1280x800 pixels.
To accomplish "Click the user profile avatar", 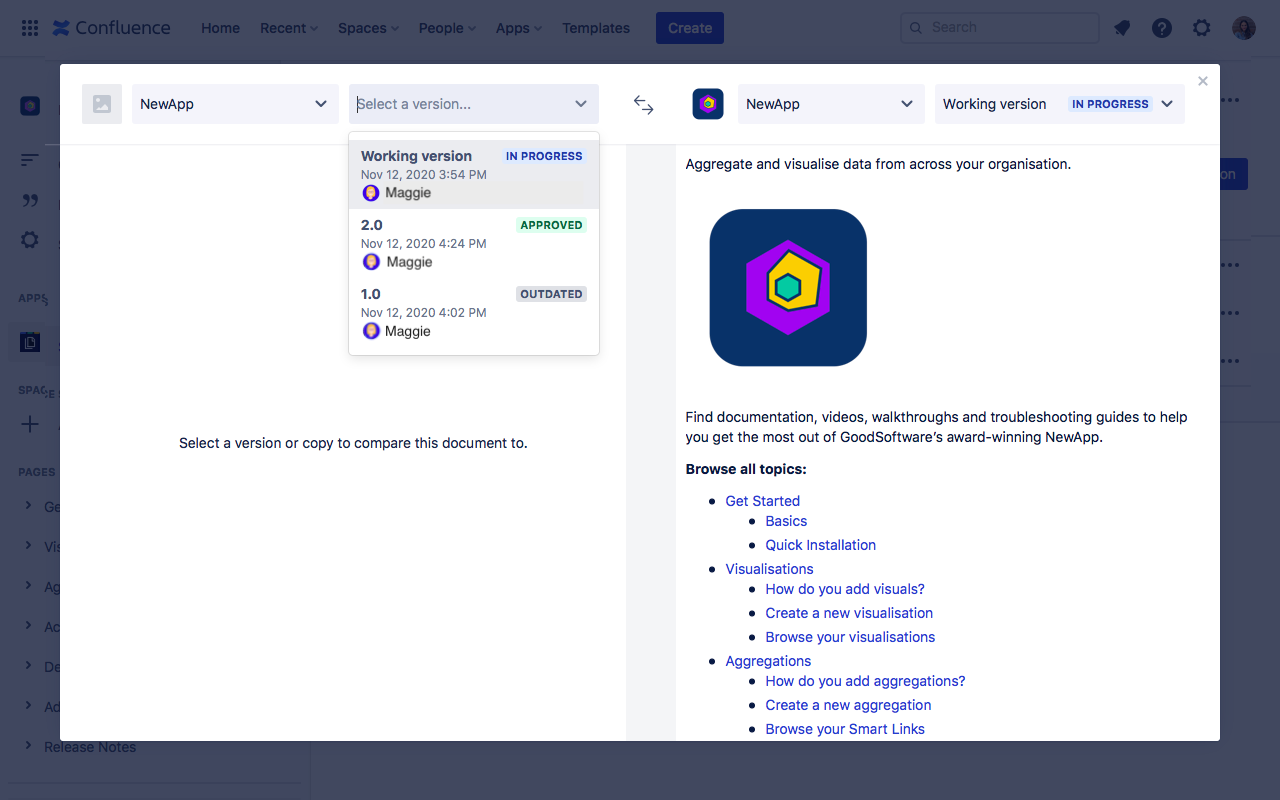I will click(x=1243, y=28).
